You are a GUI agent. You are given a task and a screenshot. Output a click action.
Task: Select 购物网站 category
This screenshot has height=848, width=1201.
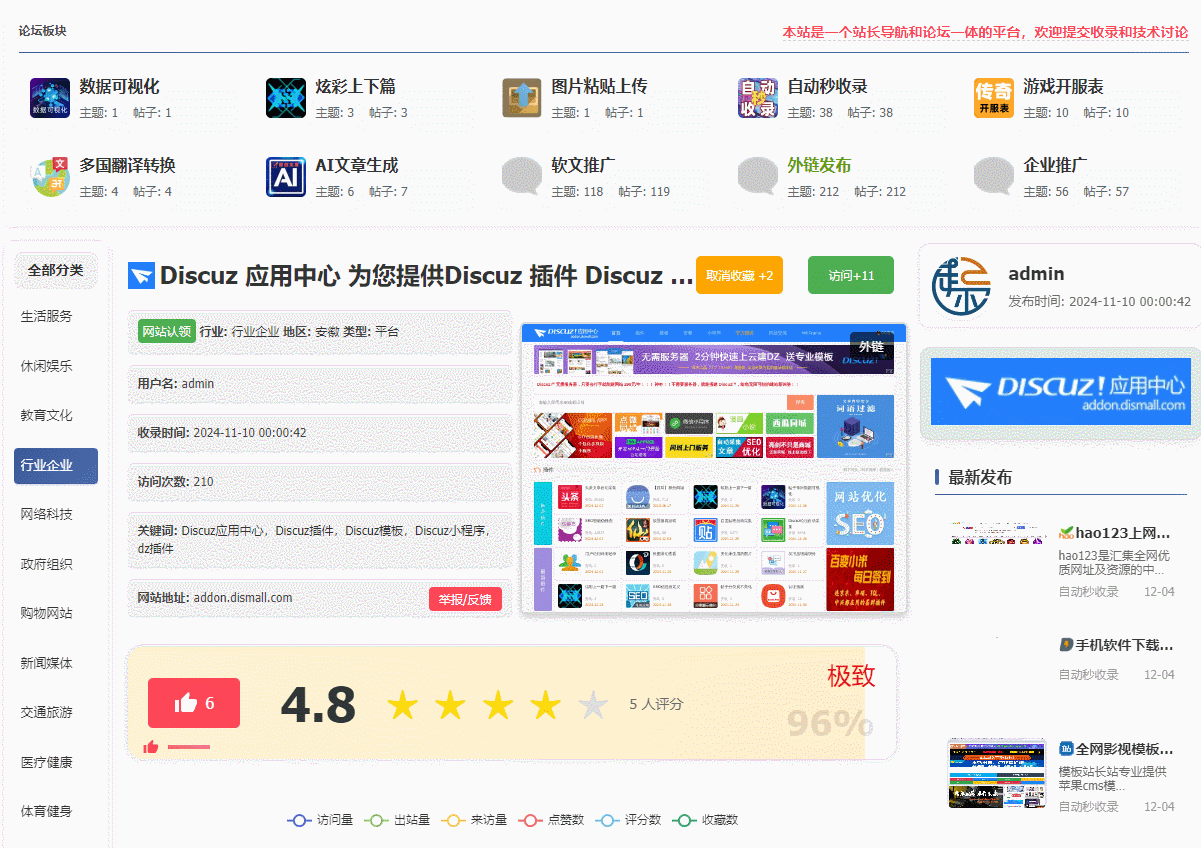tap(47, 614)
